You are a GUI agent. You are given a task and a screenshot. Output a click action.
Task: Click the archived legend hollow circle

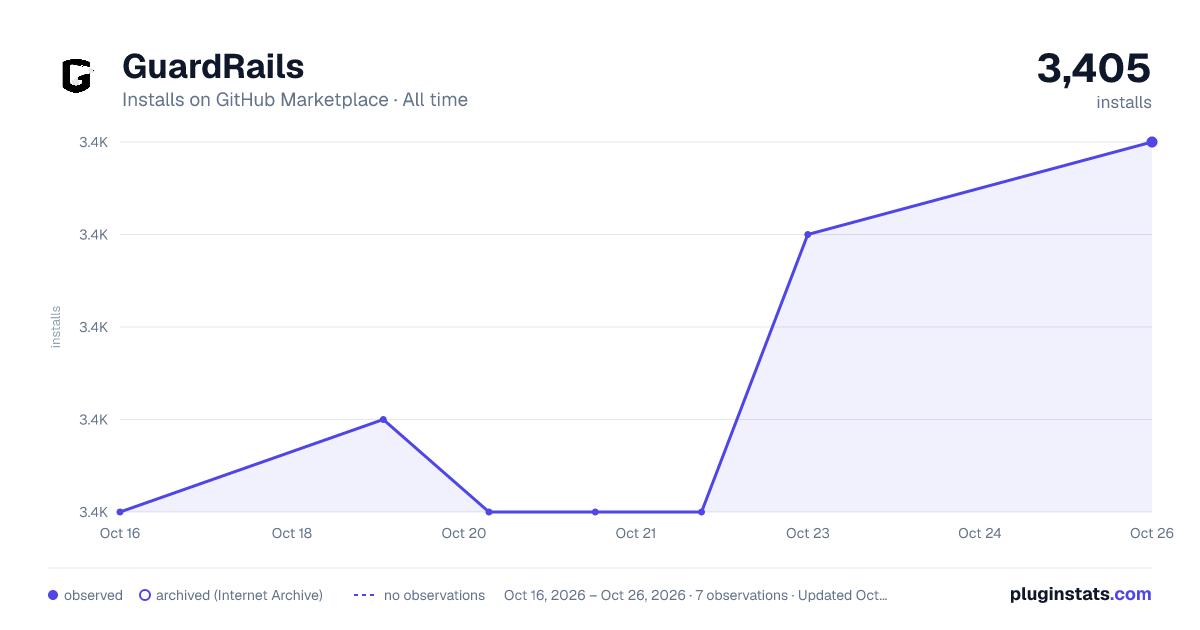[145, 595]
